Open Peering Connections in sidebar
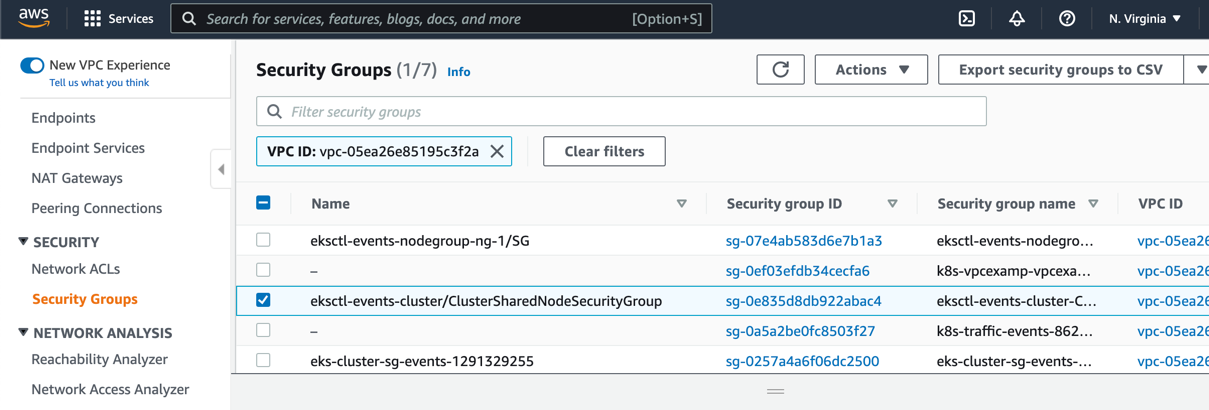This screenshot has height=410, width=1209. (96, 208)
